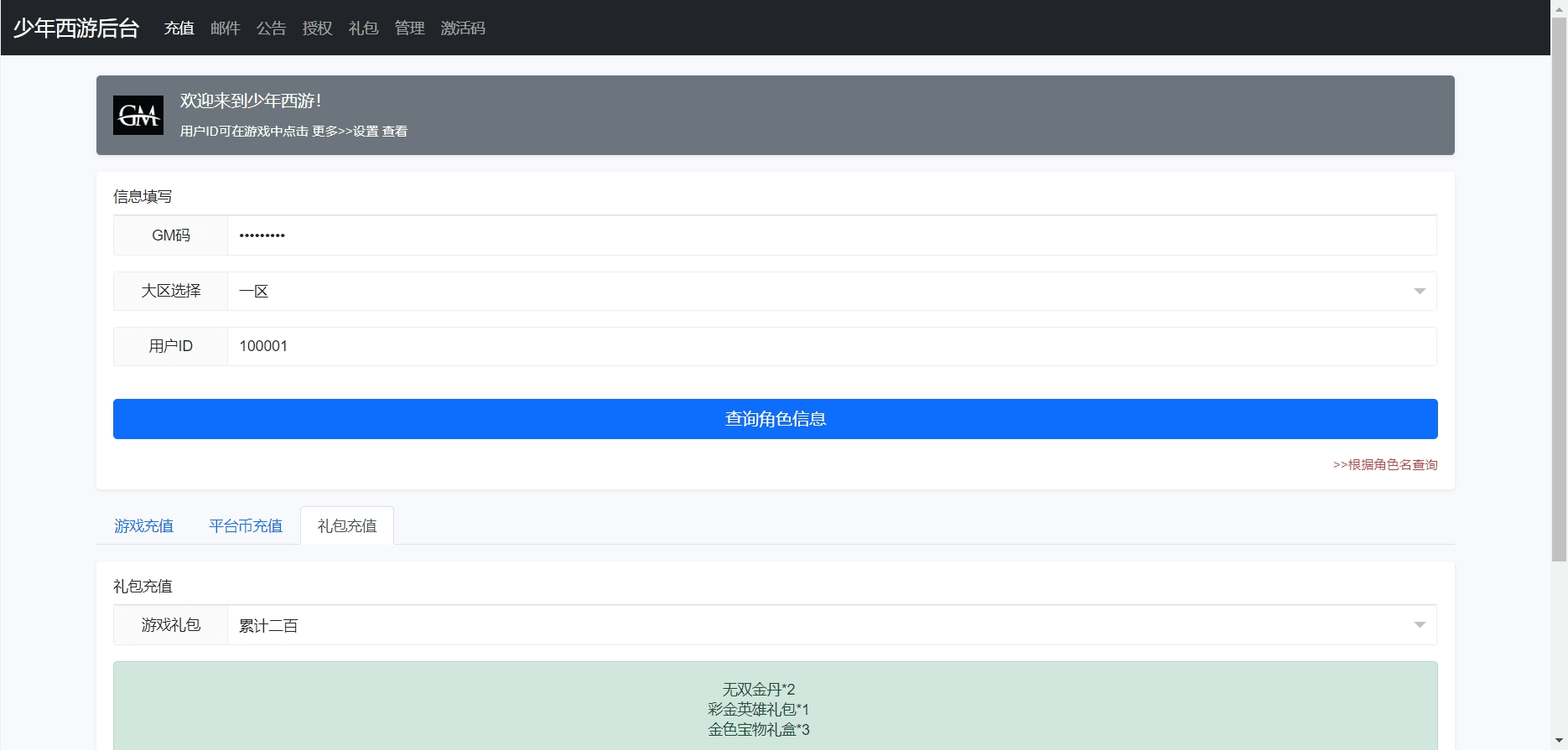This screenshot has width=1568, height=750.
Task: Open the 激活码 navigation item
Action: (464, 28)
